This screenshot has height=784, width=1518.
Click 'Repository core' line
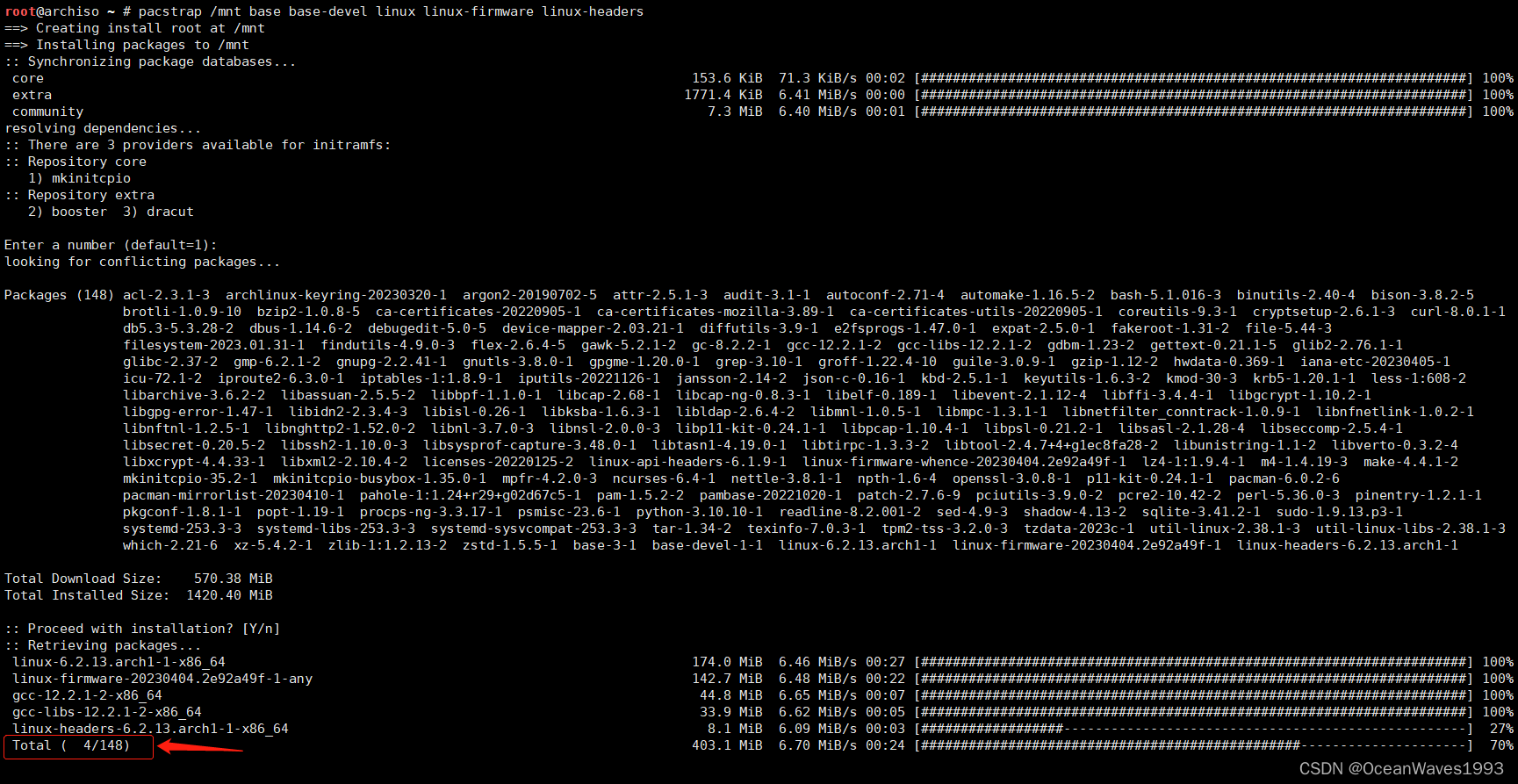[76, 162]
